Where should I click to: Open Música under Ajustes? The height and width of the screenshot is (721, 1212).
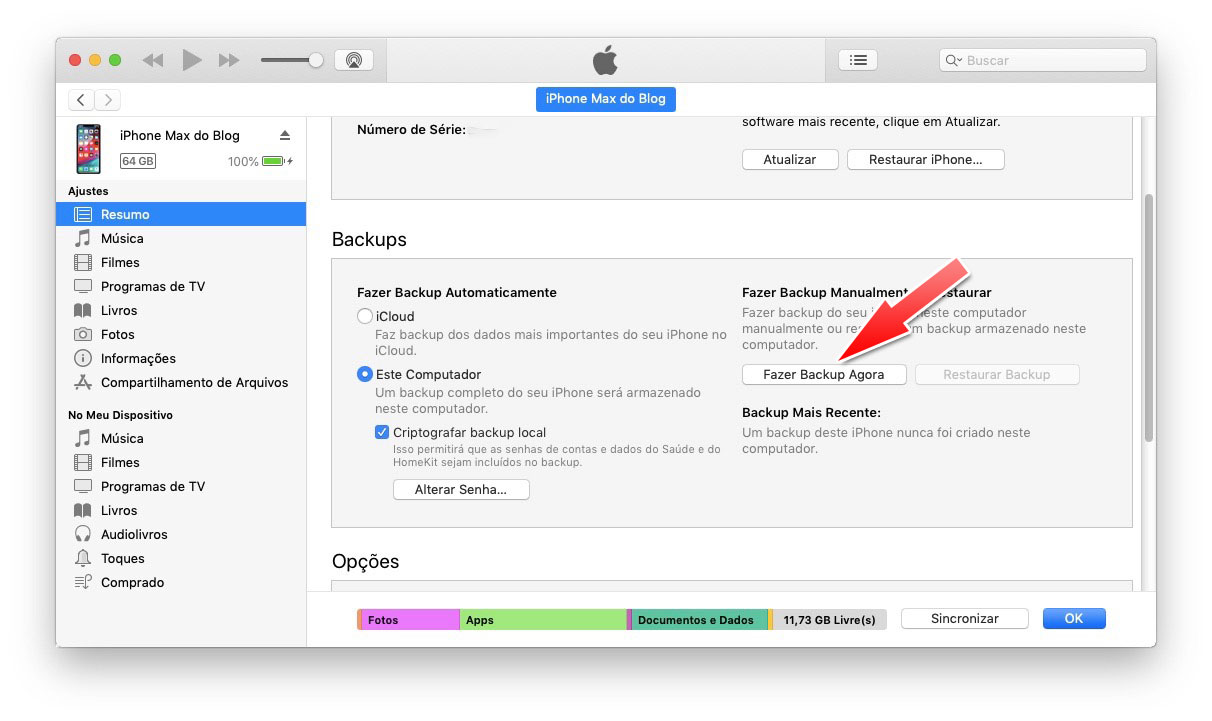[x=181, y=238]
